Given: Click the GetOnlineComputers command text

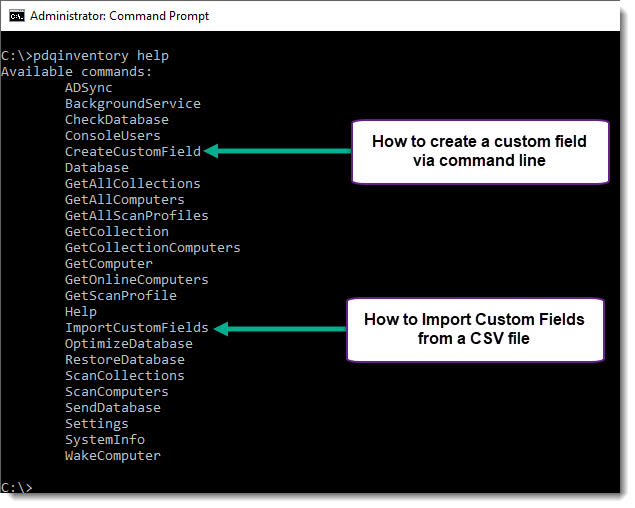Looking at the screenshot, I should (x=137, y=280).
